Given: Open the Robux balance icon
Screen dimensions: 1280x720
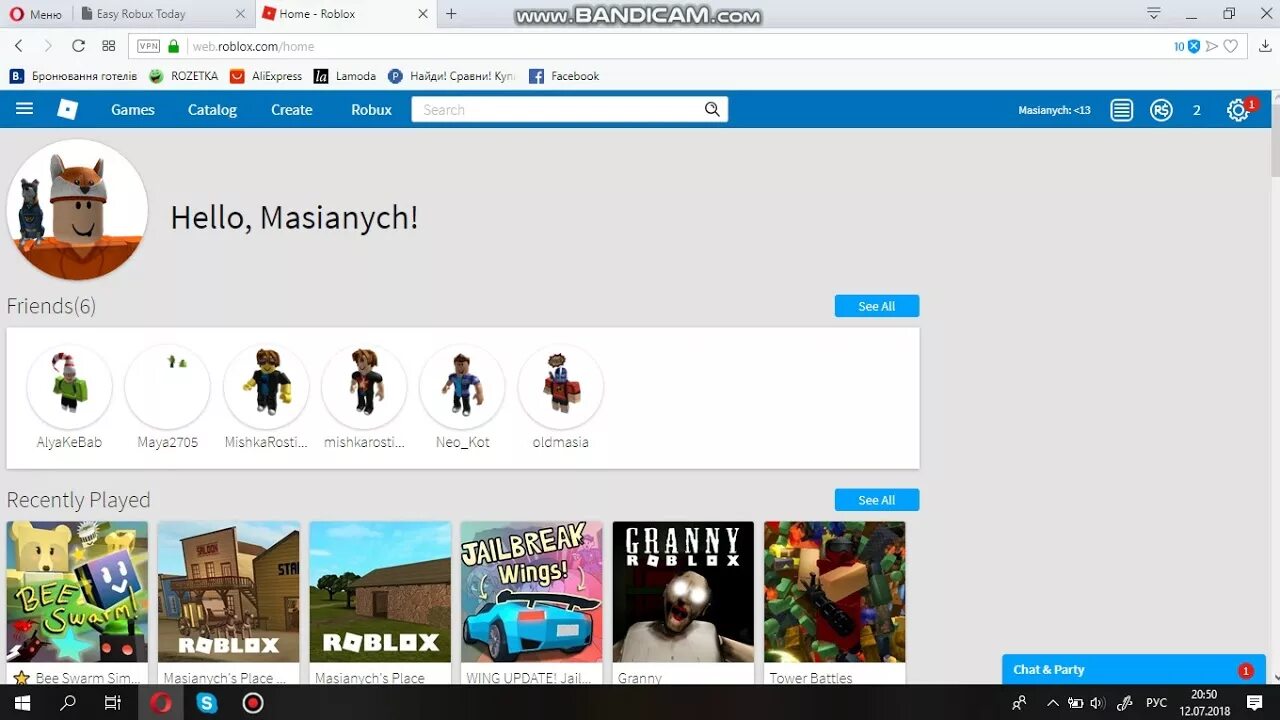Looking at the screenshot, I should 1161,110.
